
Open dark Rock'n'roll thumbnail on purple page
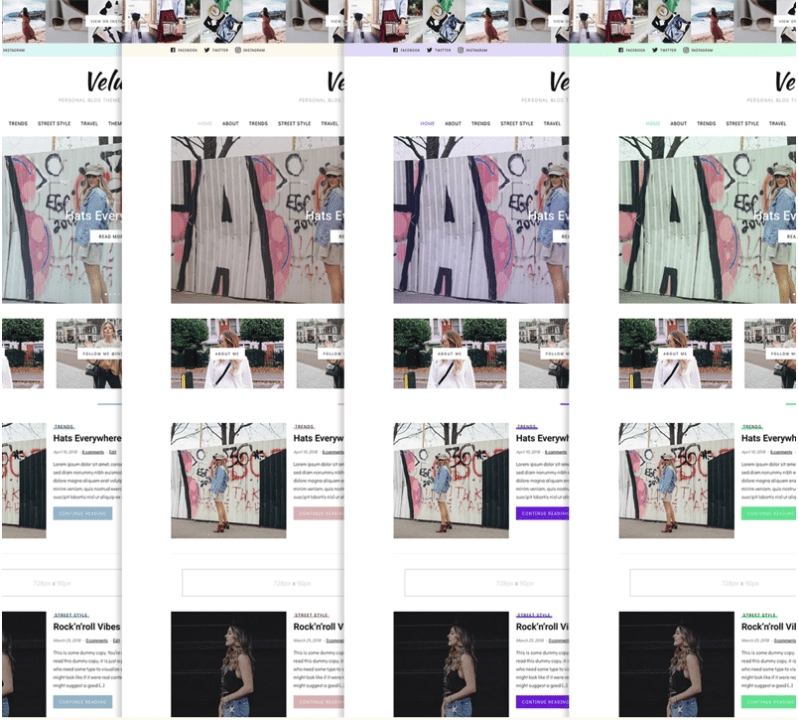coord(451,664)
